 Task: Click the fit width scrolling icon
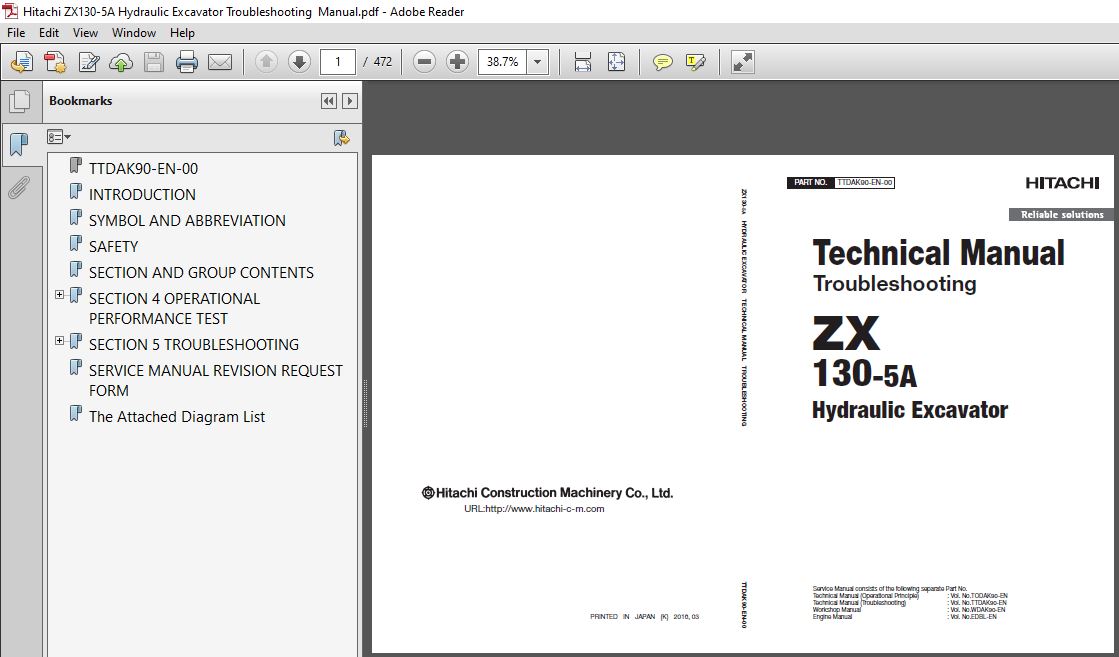[582, 62]
